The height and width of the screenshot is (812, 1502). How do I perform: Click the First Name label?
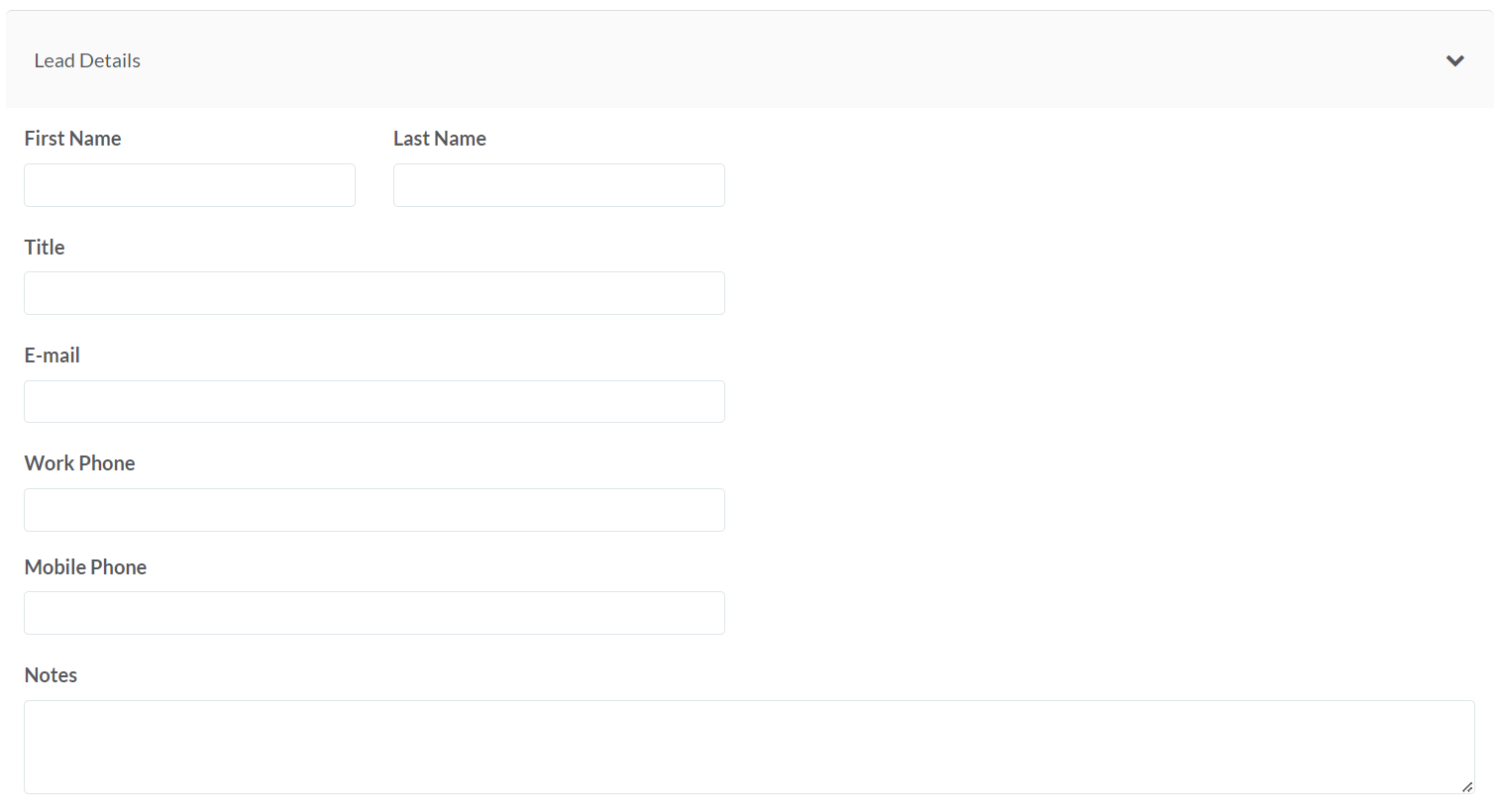72,139
